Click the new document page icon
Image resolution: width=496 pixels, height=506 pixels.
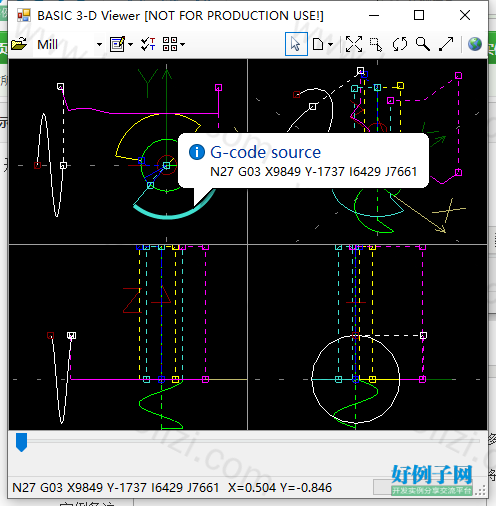pyautogui.click(x=318, y=44)
